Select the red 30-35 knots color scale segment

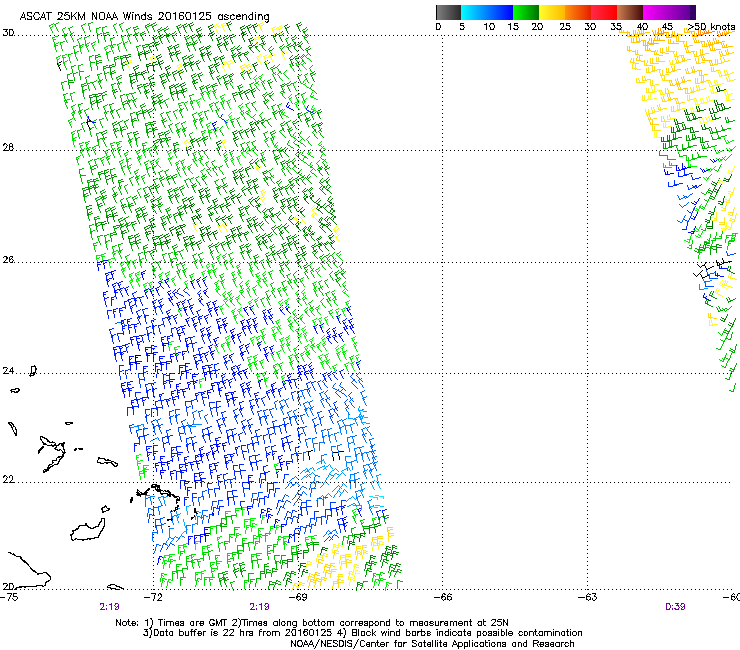tap(604, 12)
